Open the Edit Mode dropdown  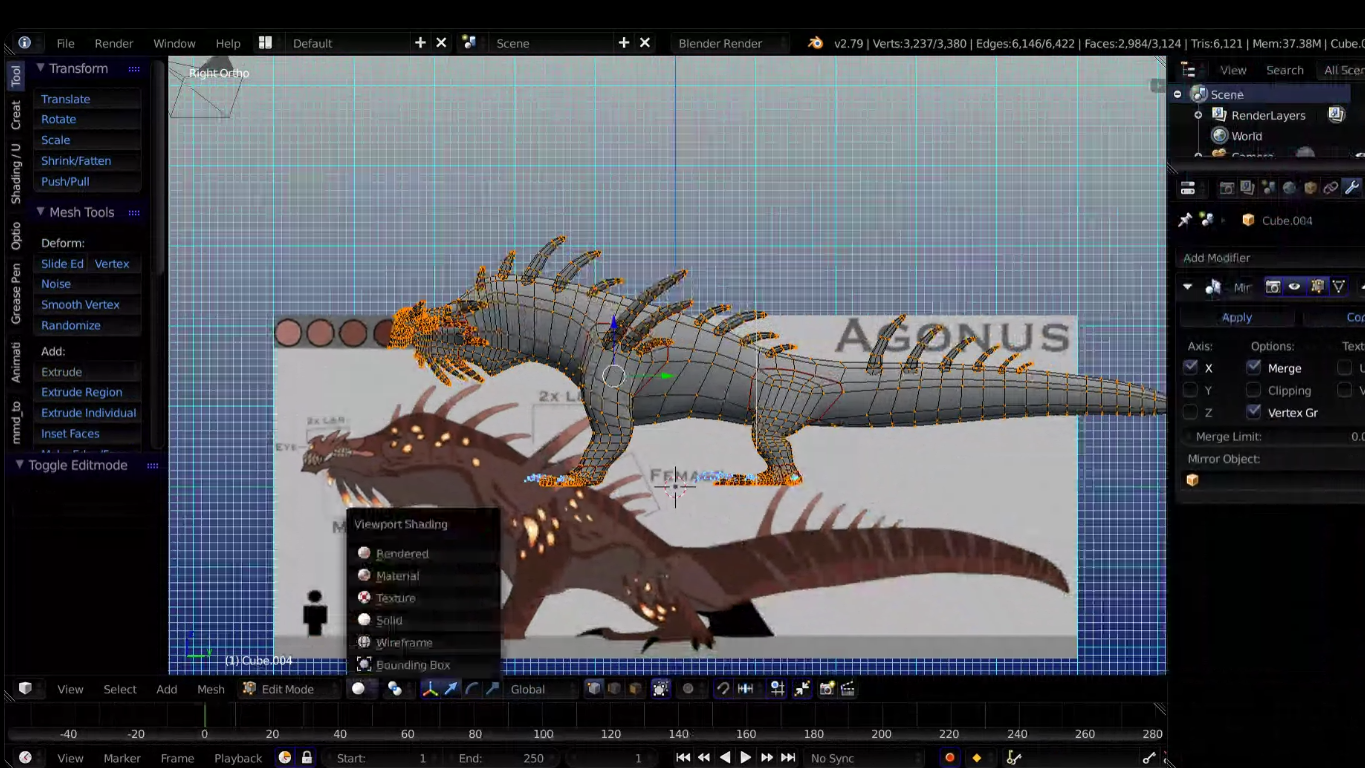[288, 689]
